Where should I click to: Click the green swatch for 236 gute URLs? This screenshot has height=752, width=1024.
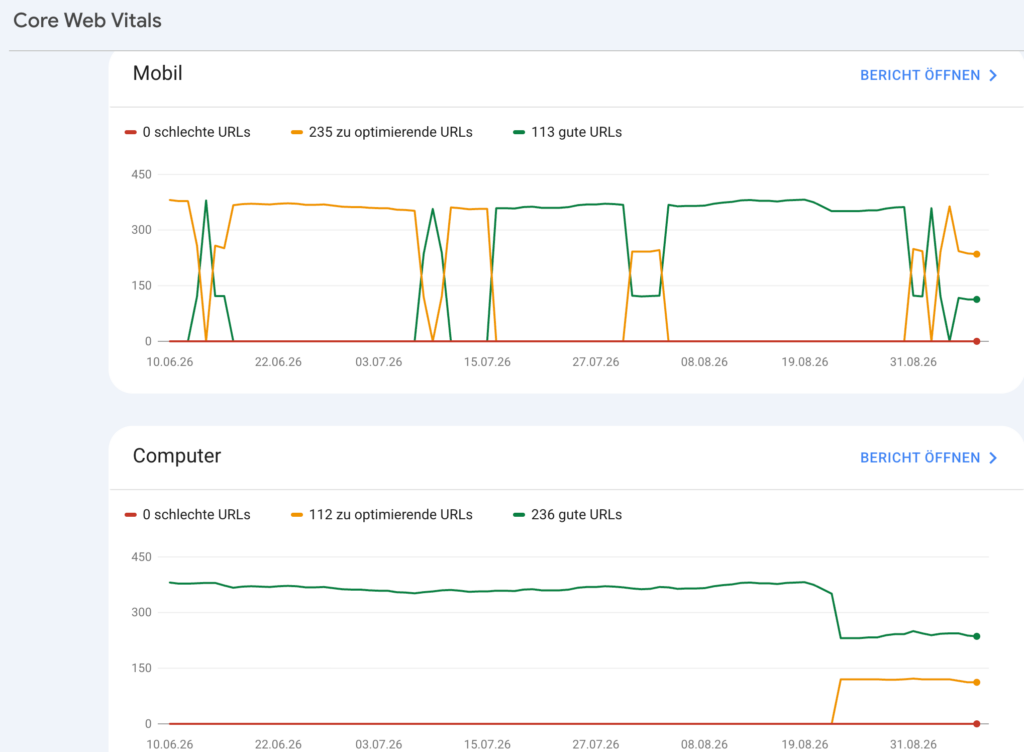coord(519,515)
